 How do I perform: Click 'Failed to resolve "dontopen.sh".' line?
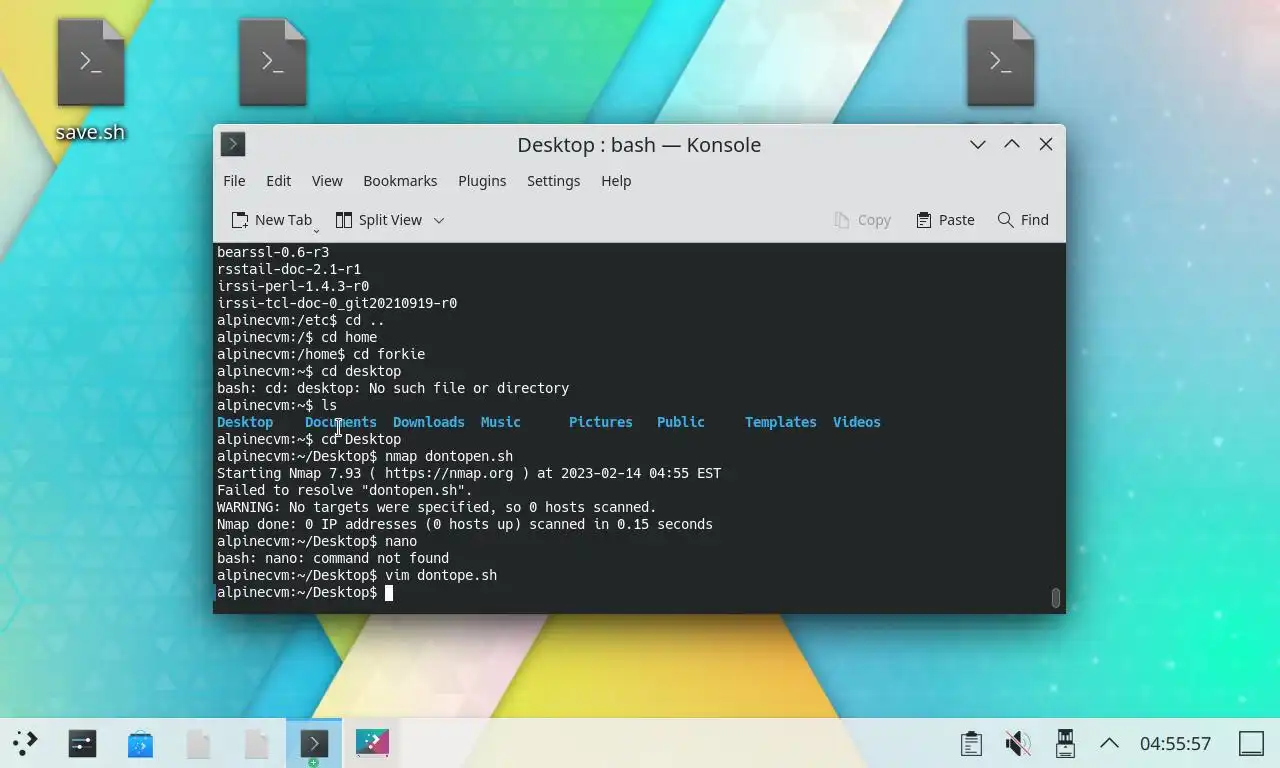pos(345,490)
